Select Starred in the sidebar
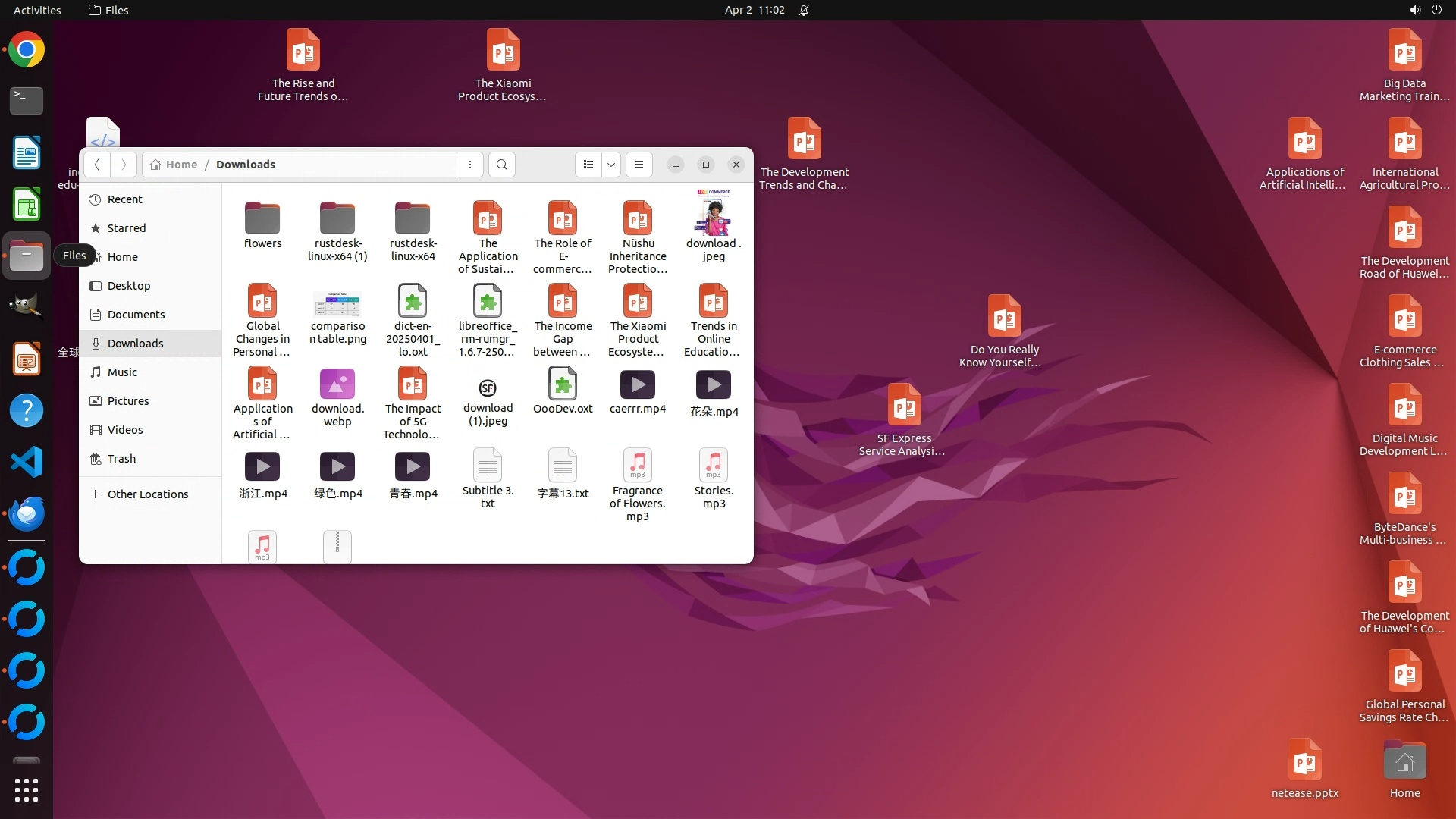The width and height of the screenshot is (1456, 819). pos(126,228)
